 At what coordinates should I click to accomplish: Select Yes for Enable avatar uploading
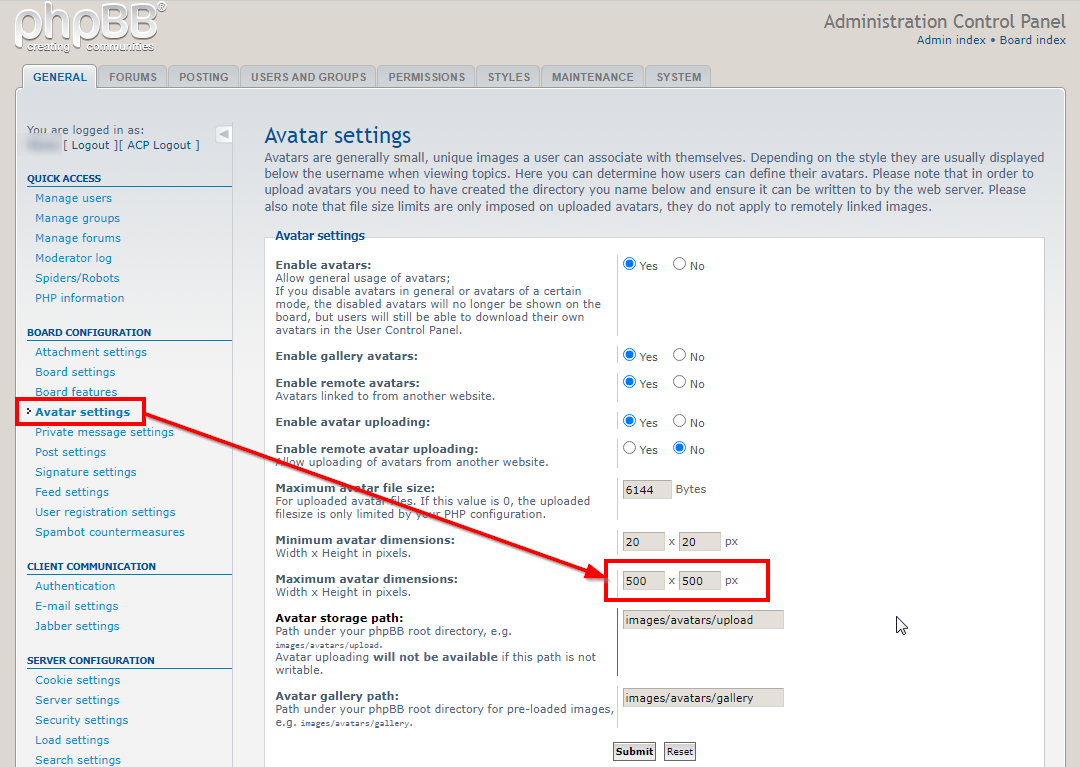coord(629,421)
